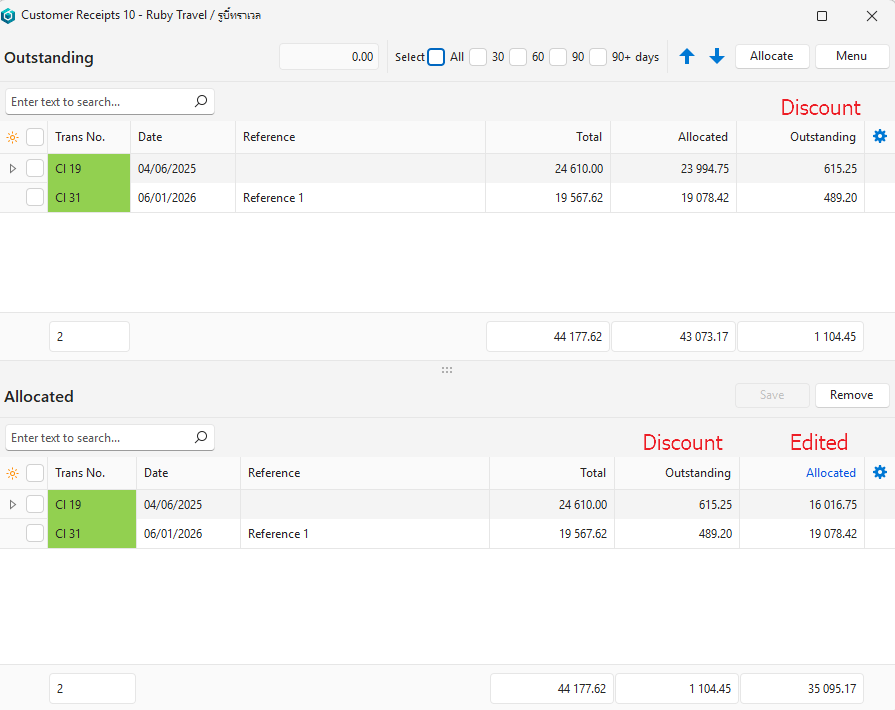Click the Outstanding search magnifier icon
This screenshot has height=710, width=895.
tap(201, 101)
